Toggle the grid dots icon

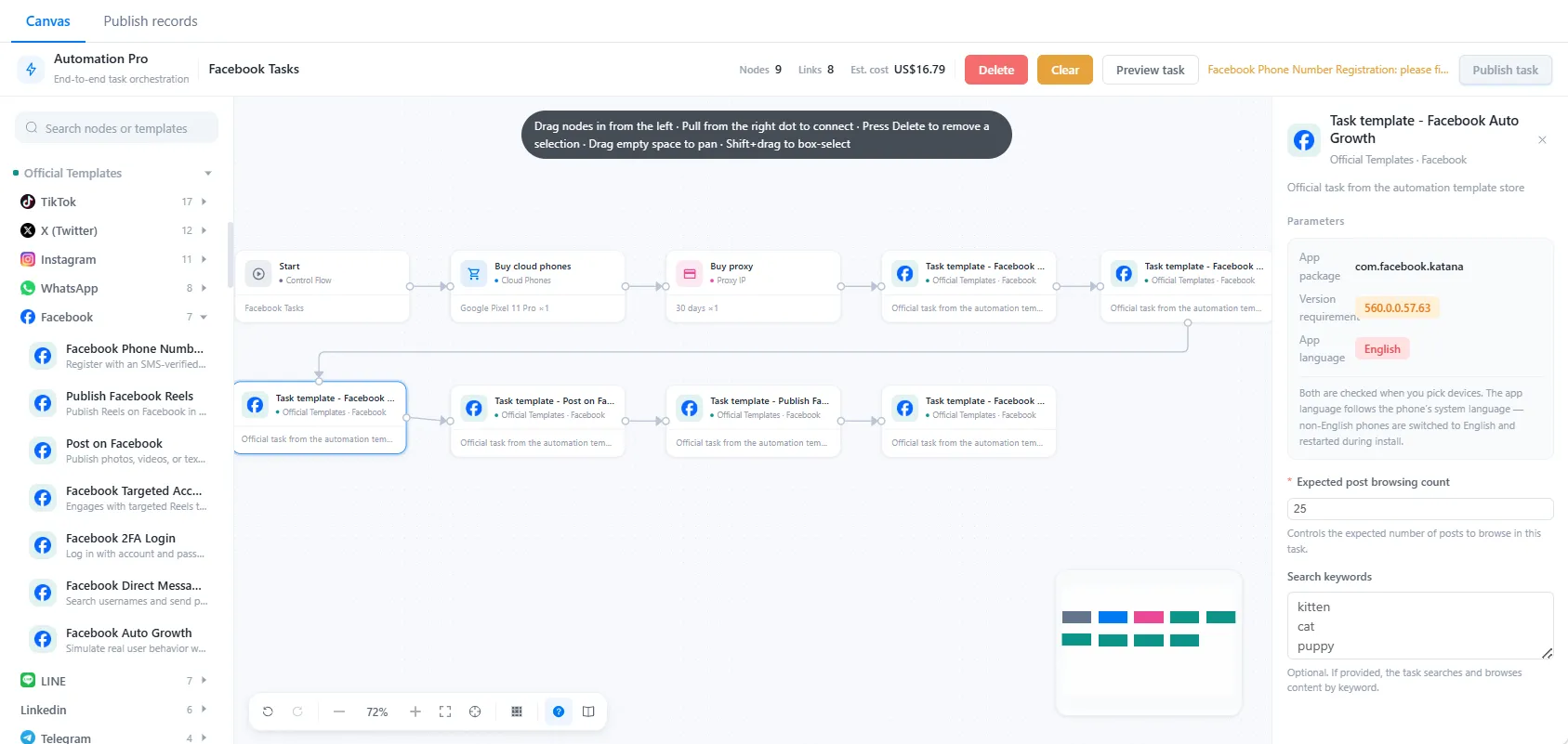517,711
